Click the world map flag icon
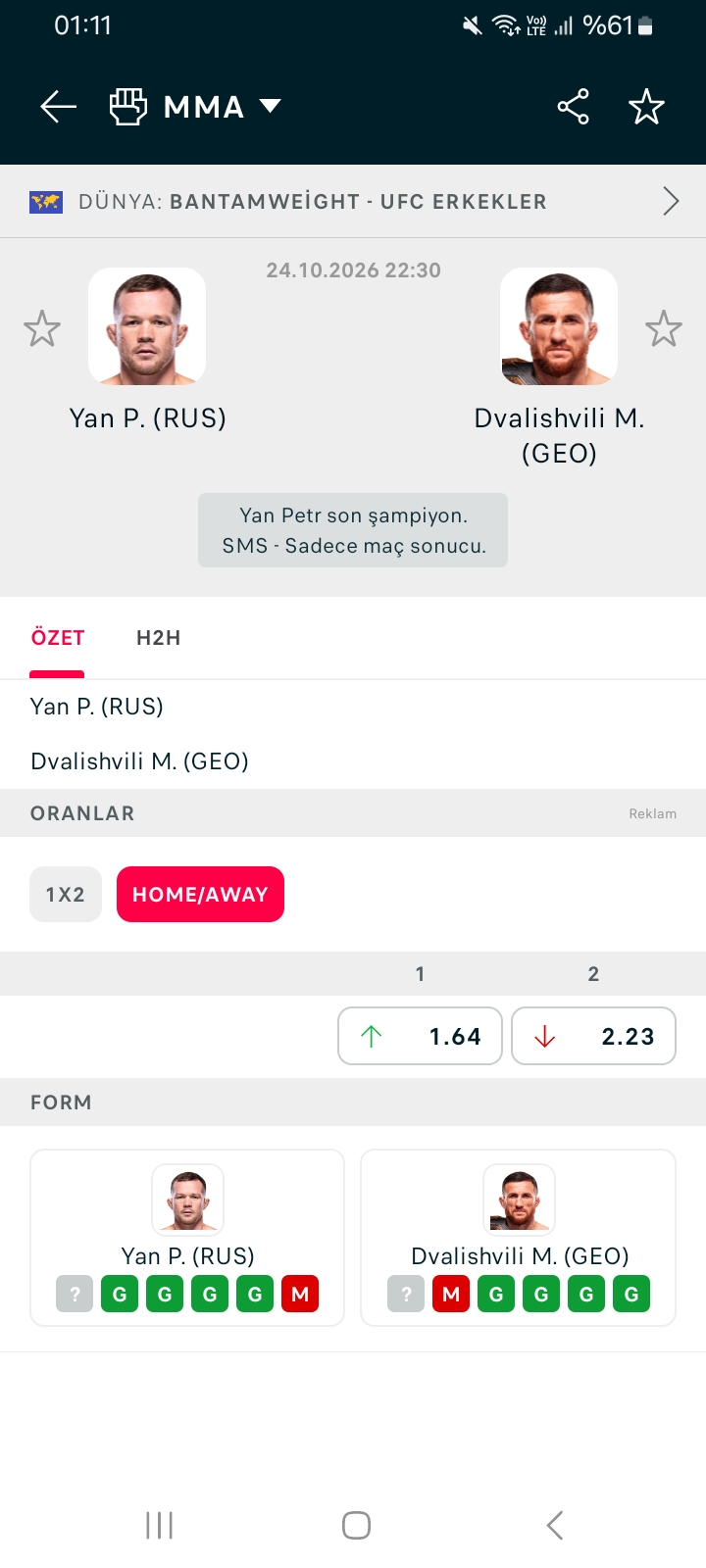 [x=46, y=202]
